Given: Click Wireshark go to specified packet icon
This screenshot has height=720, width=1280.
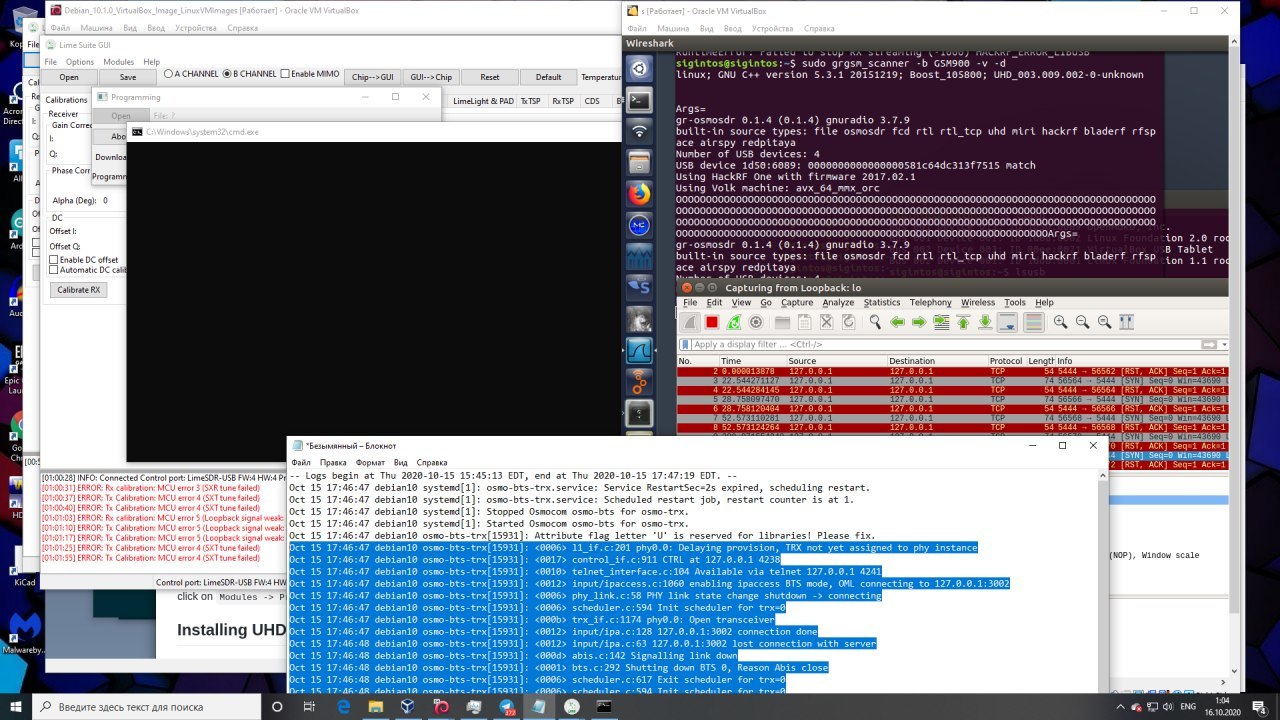Looking at the screenshot, I should point(941,322).
